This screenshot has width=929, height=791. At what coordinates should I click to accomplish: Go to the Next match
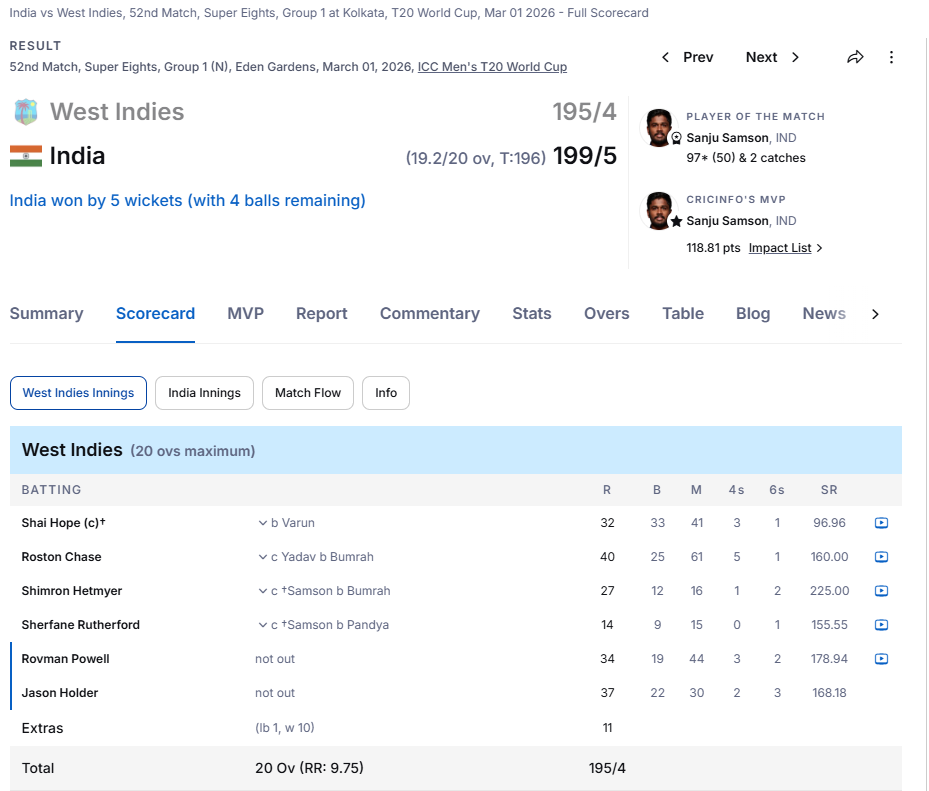coord(772,57)
